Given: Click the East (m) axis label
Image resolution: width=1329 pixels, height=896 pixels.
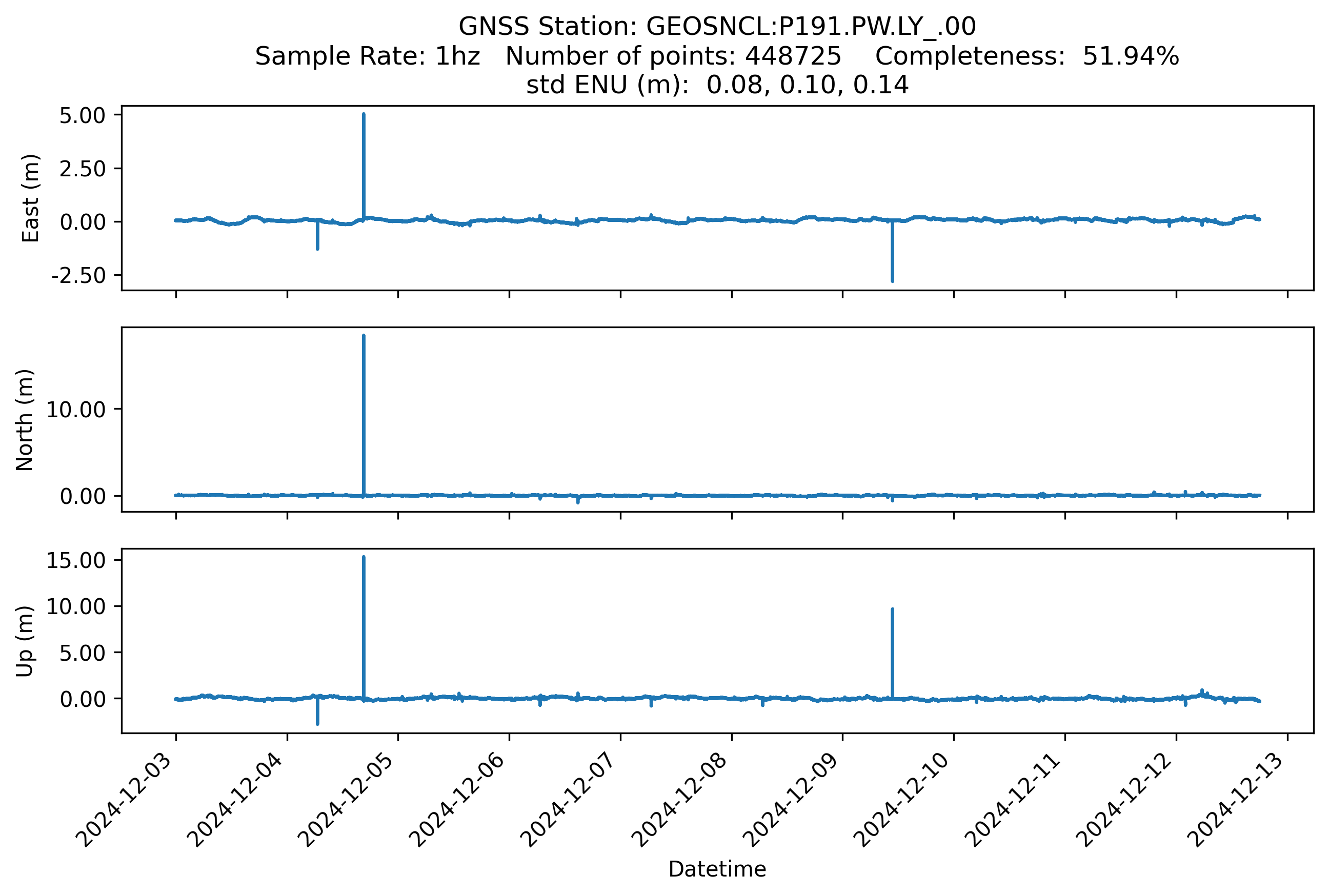Looking at the screenshot, I should pyautogui.click(x=30, y=198).
